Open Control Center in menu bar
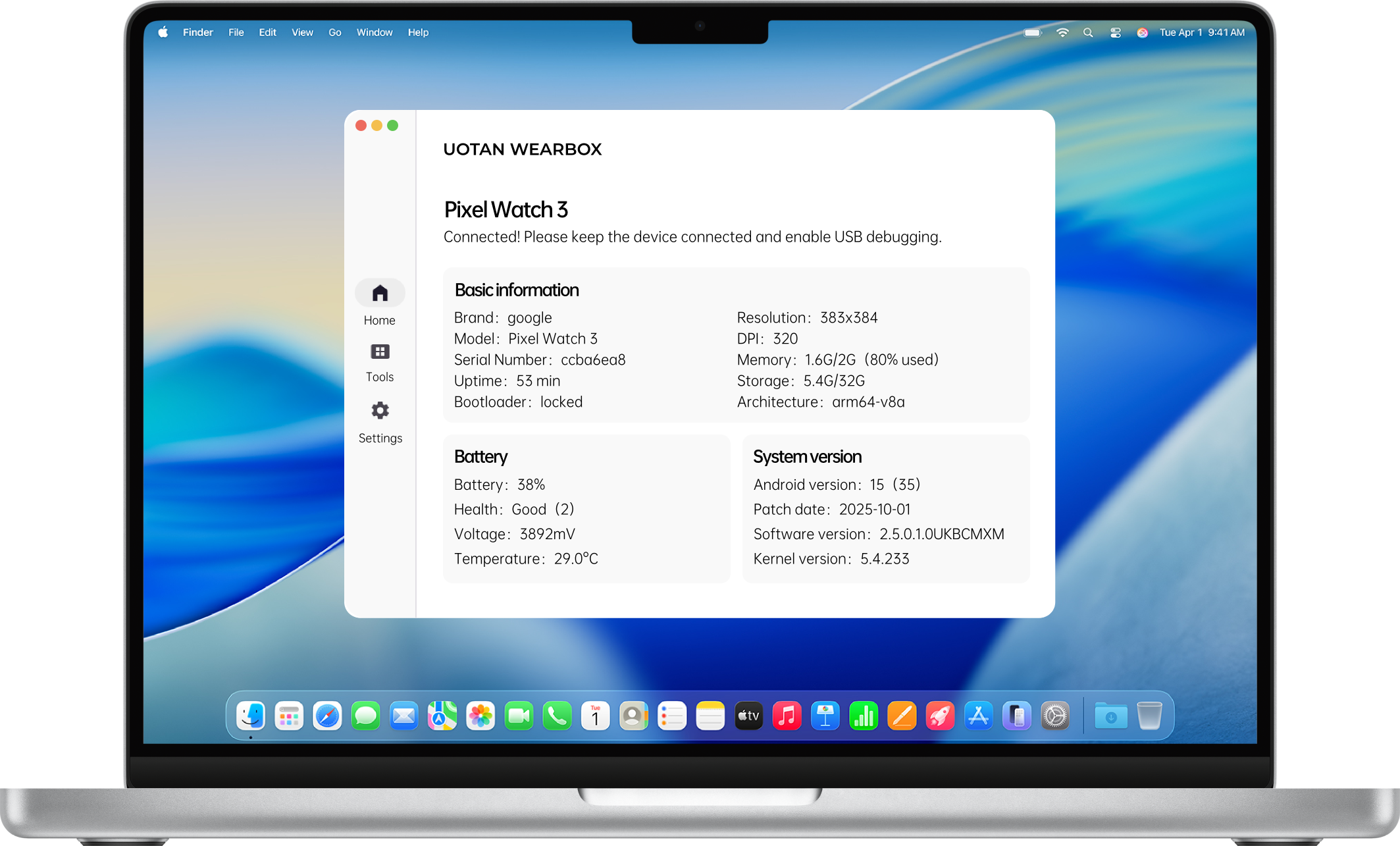 click(1115, 32)
